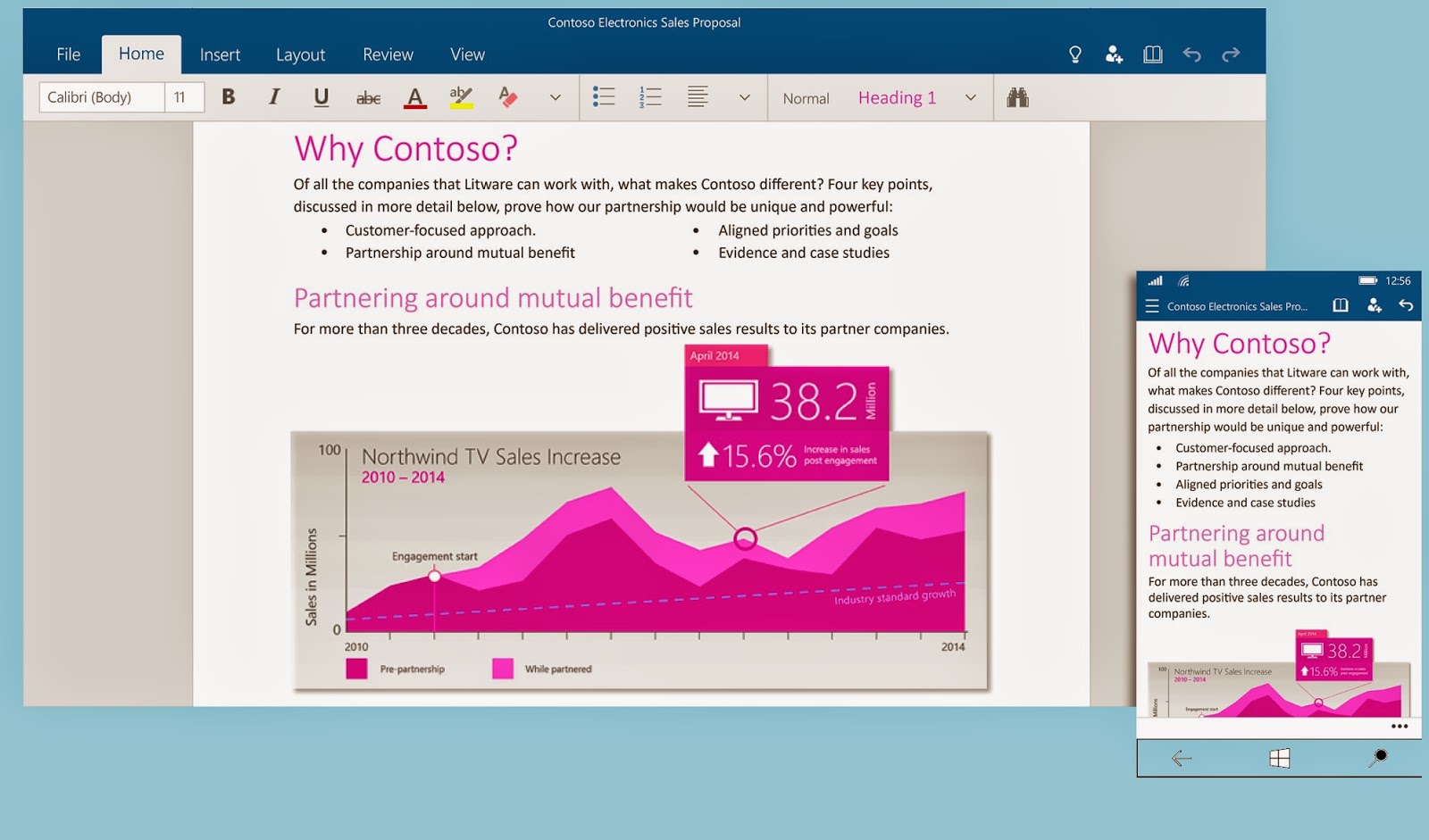Click the Why Contoso? heading in document
Screen dimensions: 1429x840
pyautogui.click(x=405, y=148)
